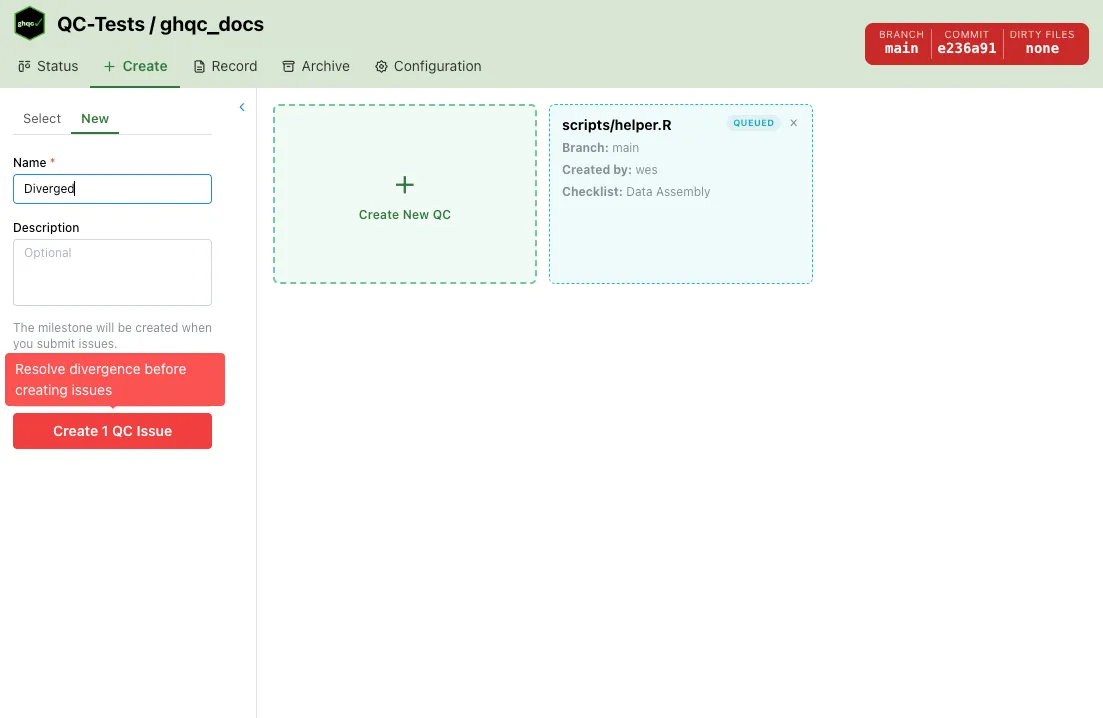The height and width of the screenshot is (718, 1103).
Task: Select the Create tab
Action: coord(135,66)
